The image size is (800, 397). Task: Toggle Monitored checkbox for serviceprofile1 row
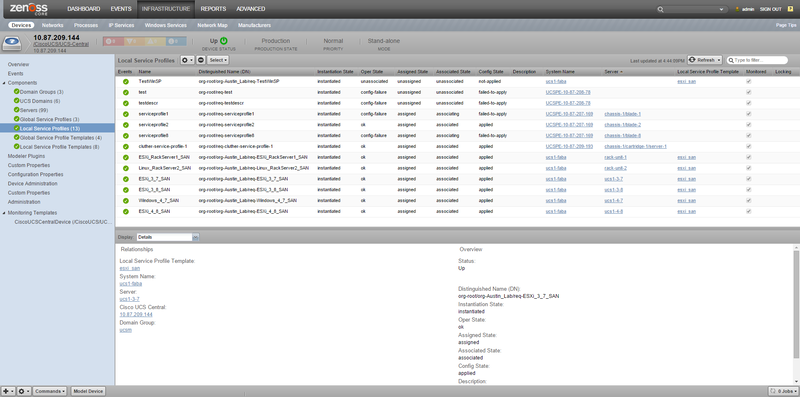pos(748,114)
